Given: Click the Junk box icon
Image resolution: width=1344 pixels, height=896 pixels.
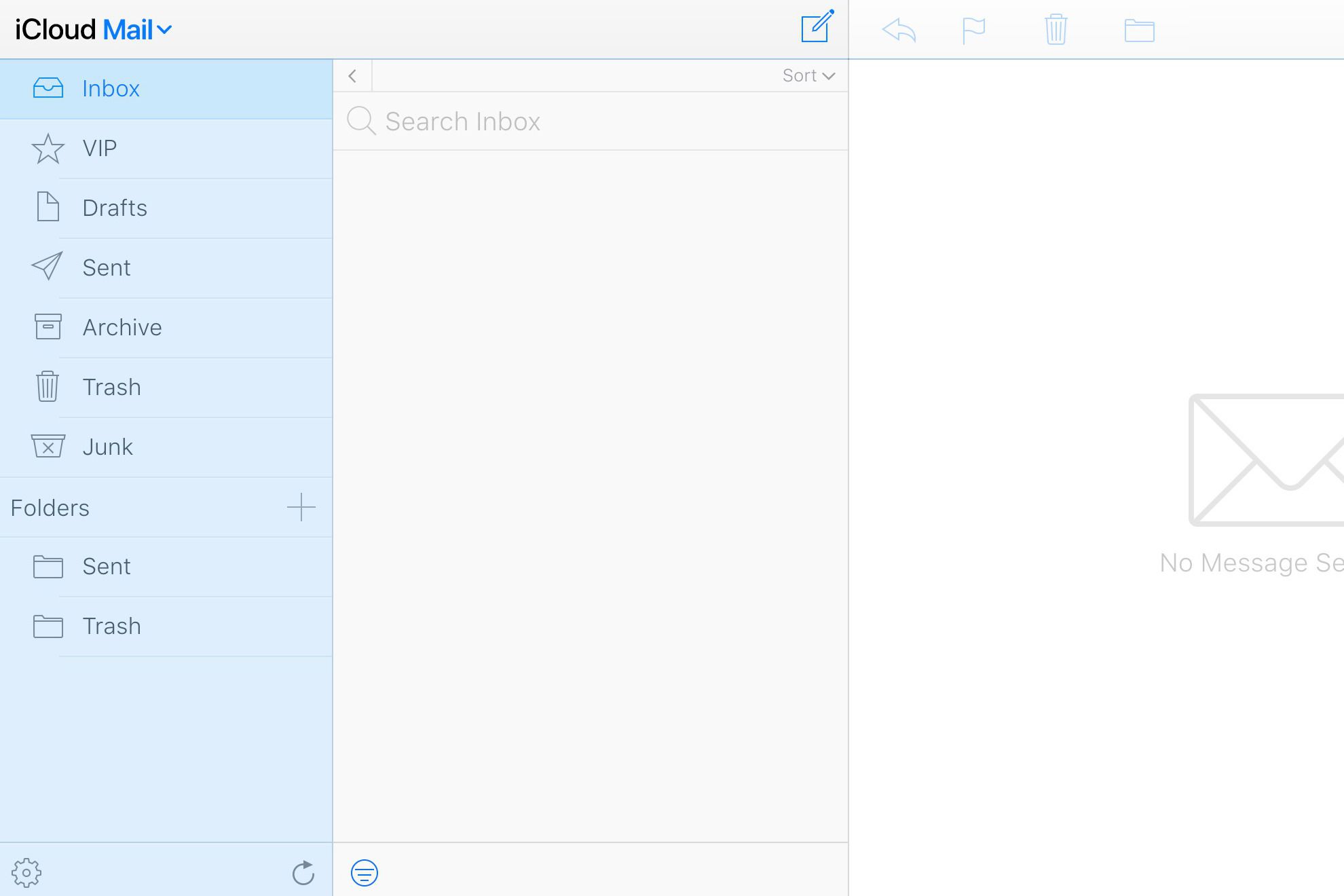Looking at the screenshot, I should point(48,446).
